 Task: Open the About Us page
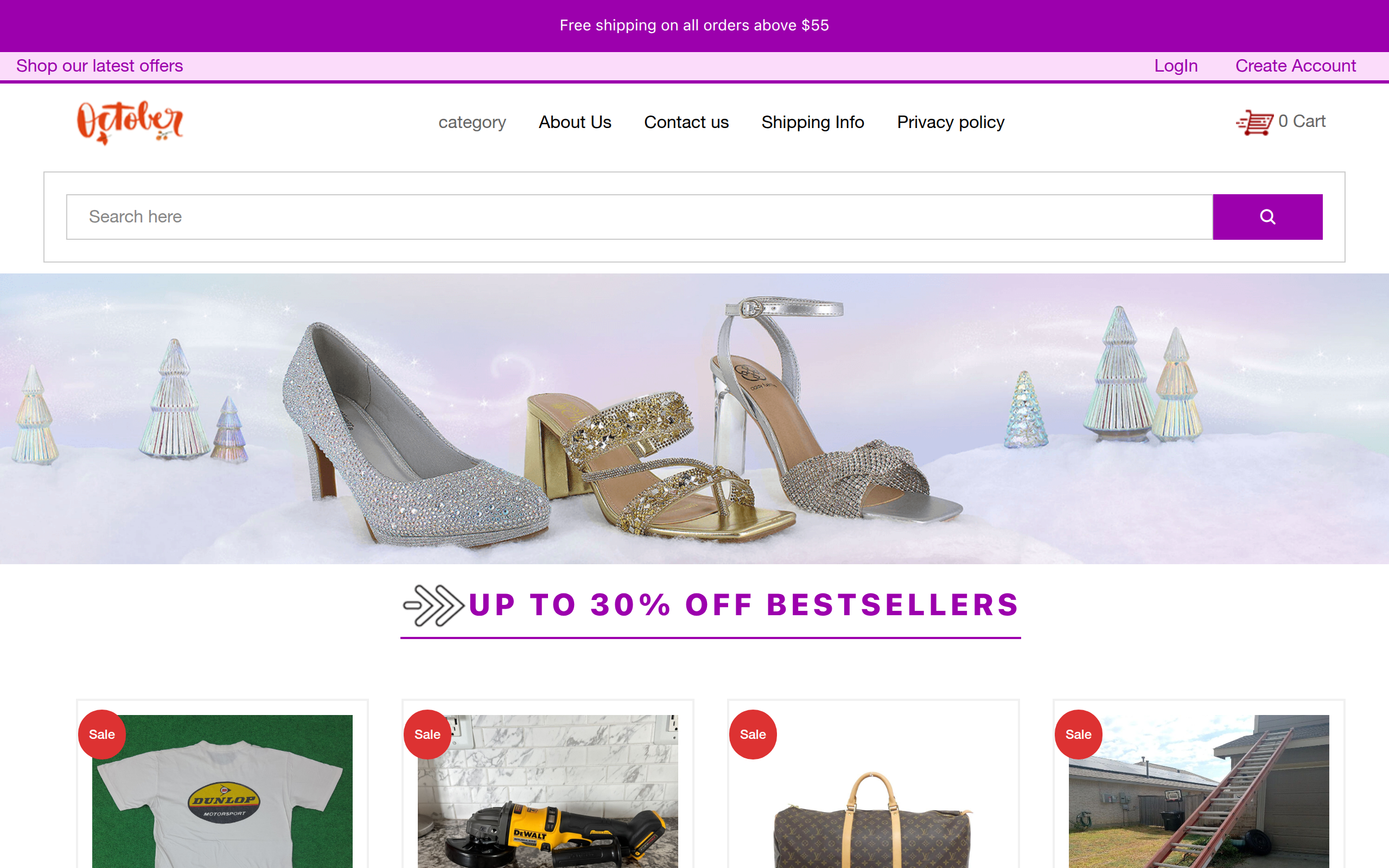pos(575,122)
